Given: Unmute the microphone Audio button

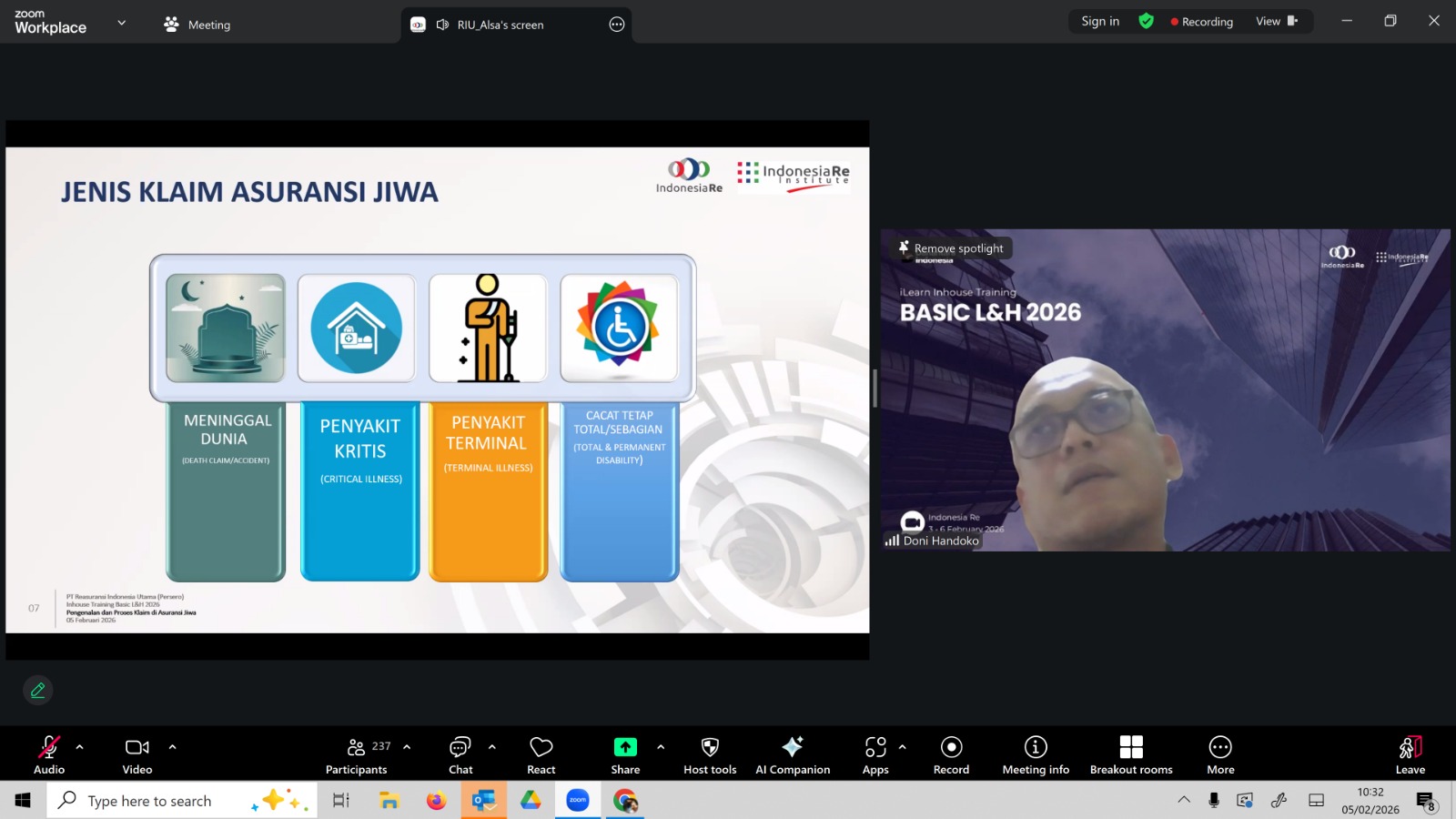Looking at the screenshot, I should (x=49, y=754).
